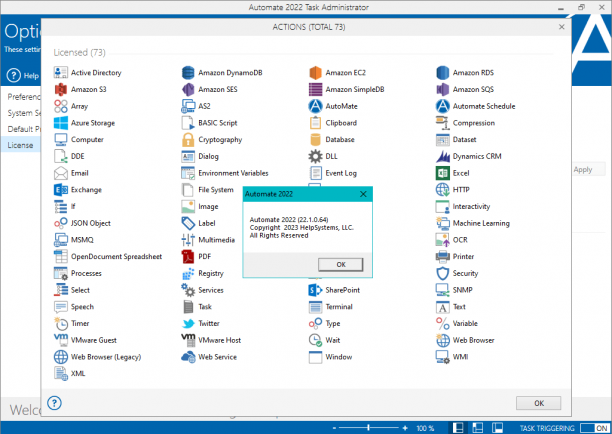
Task: Toggle the Task Triggering ON switch
Action: click(594, 428)
